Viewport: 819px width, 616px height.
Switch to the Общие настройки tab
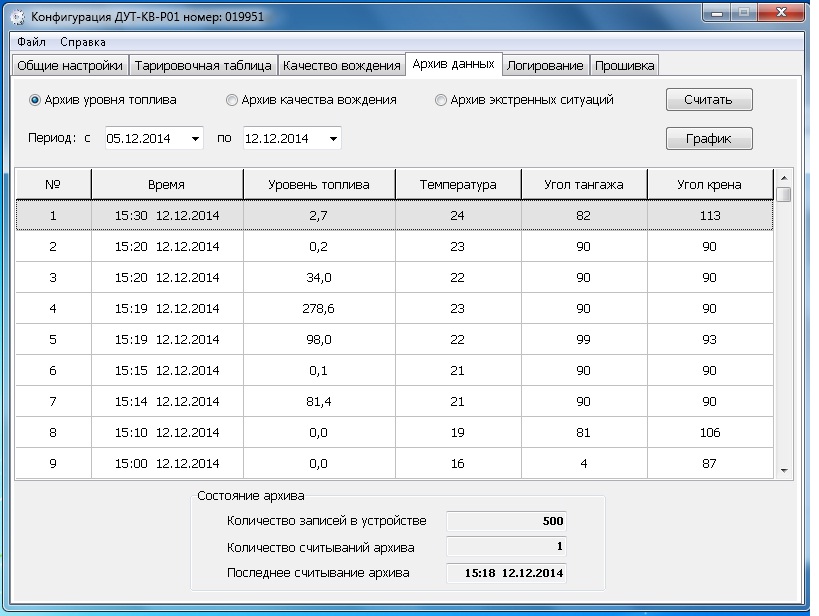pos(70,66)
